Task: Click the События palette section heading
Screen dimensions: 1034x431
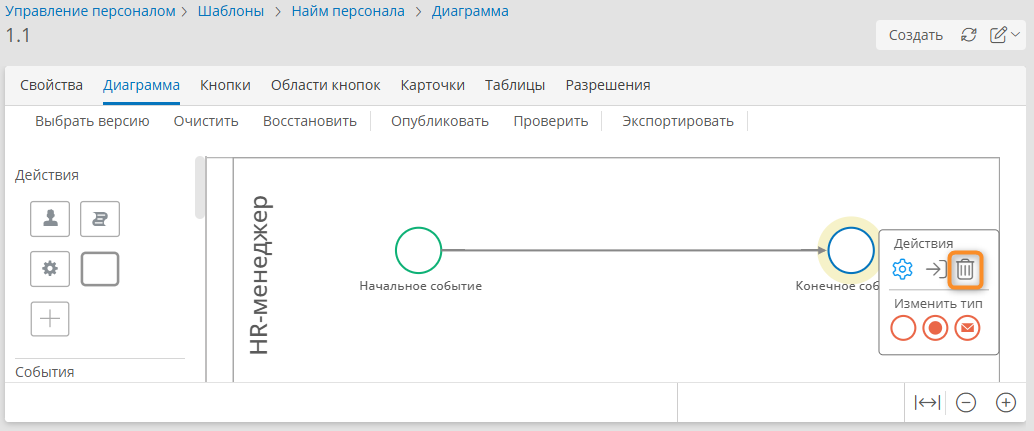Action: click(x=44, y=372)
